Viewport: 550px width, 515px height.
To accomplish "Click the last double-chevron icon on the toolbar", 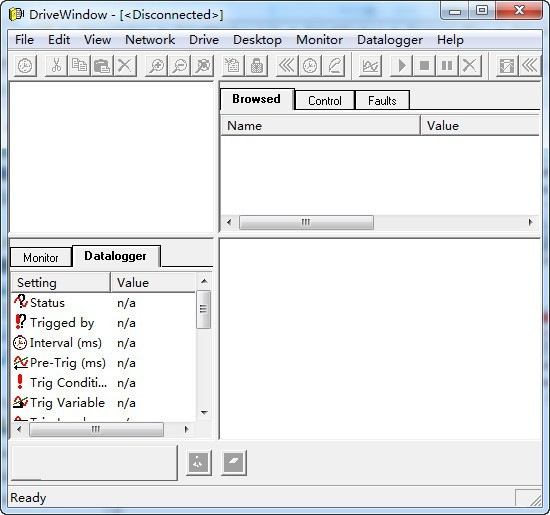I will [529, 66].
